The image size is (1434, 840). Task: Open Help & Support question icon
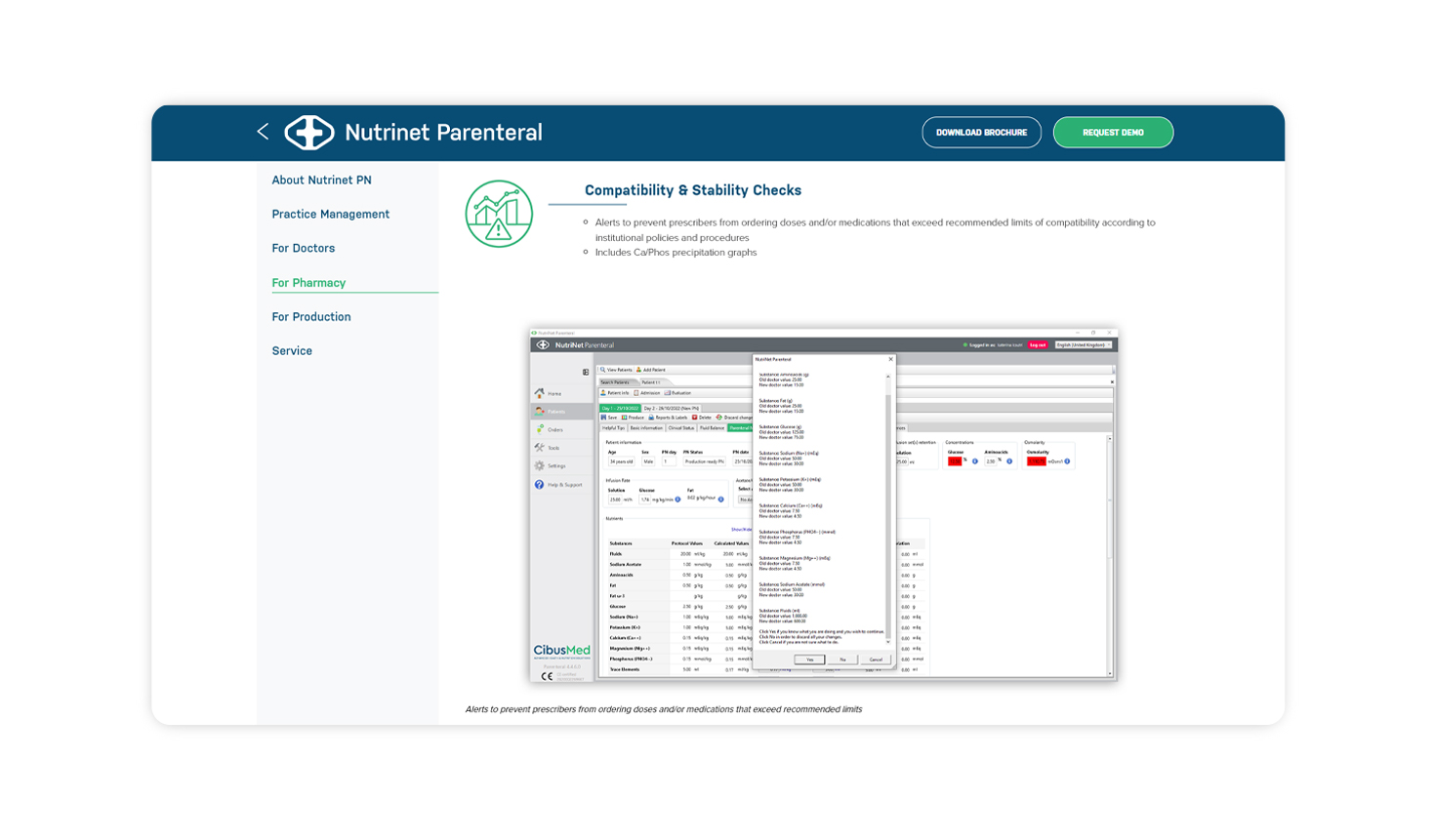(x=540, y=484)
